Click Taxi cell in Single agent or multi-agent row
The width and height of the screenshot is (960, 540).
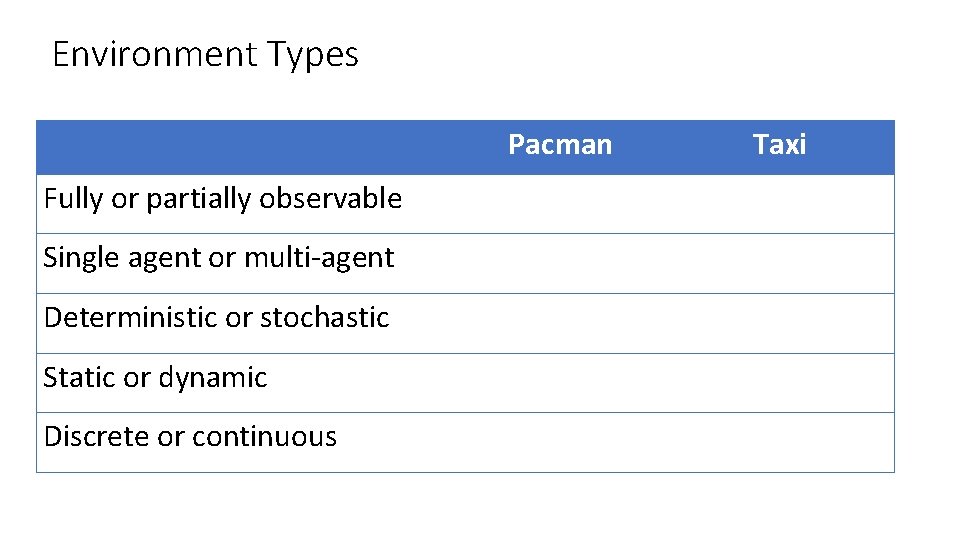point(779,263)
